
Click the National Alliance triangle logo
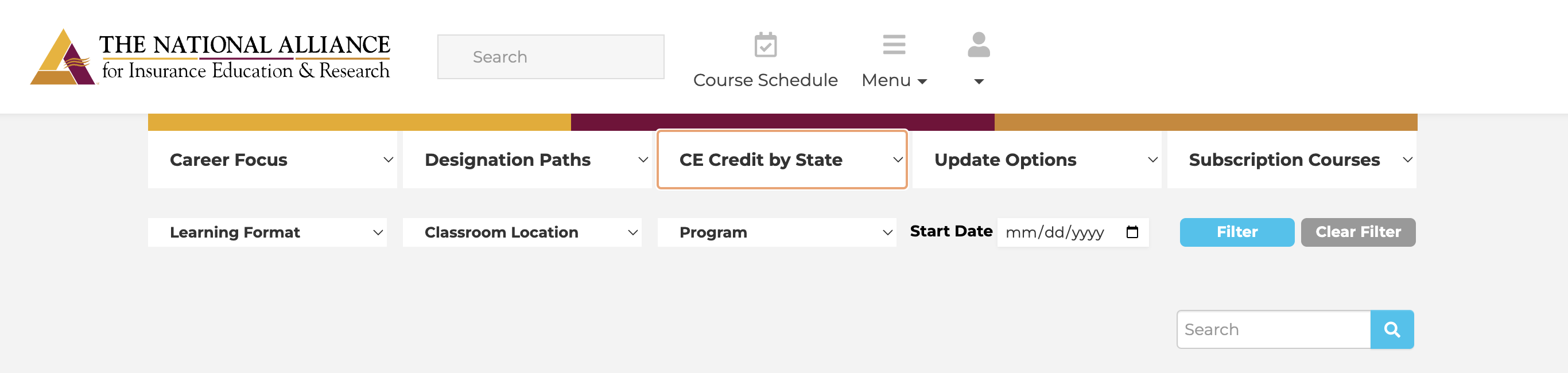[63, 58]
